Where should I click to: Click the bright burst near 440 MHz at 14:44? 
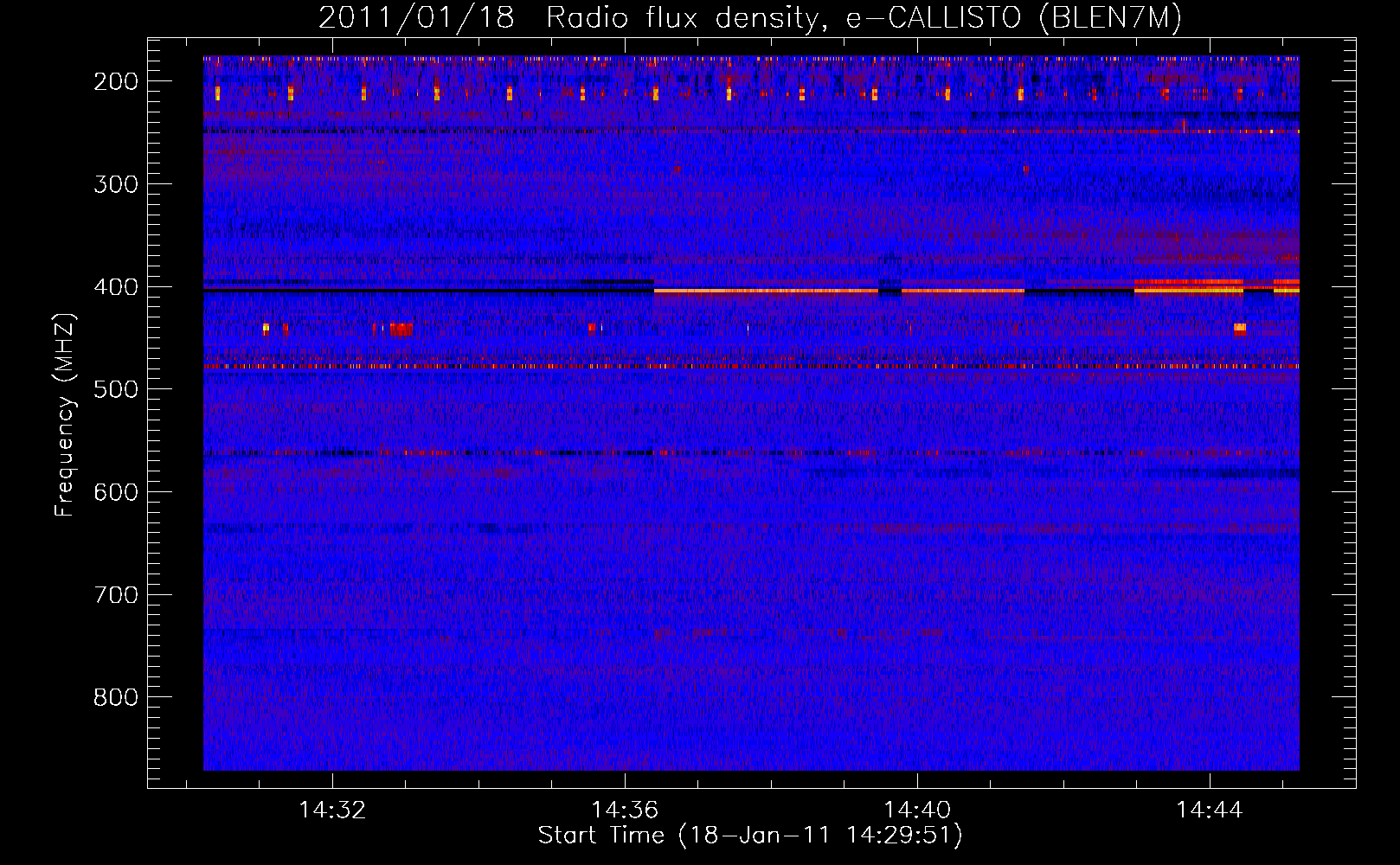pyautogui.click(x=1240, y=329)
